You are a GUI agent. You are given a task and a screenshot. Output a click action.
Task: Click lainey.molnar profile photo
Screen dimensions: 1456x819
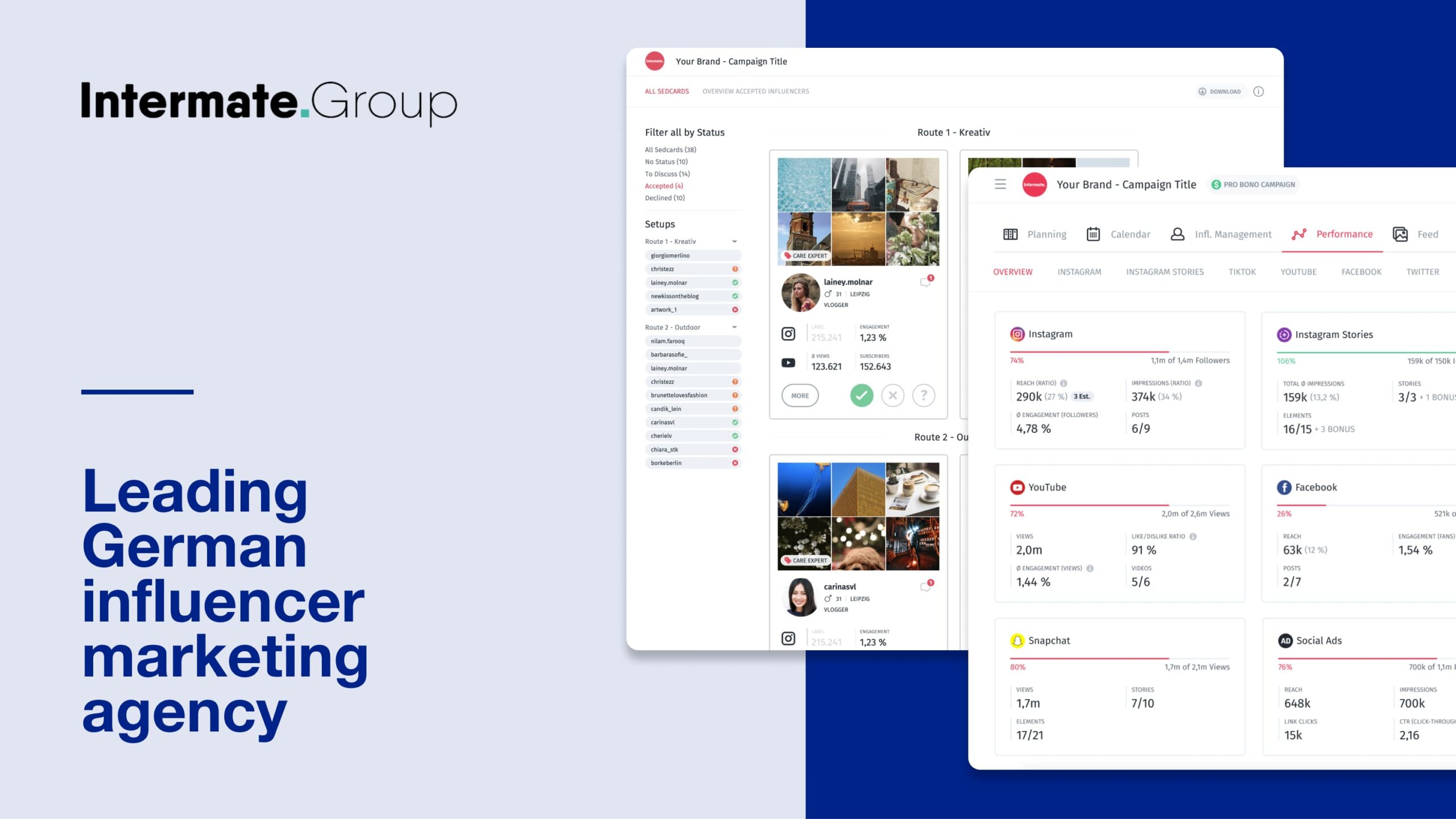click(x=800, y=292)
